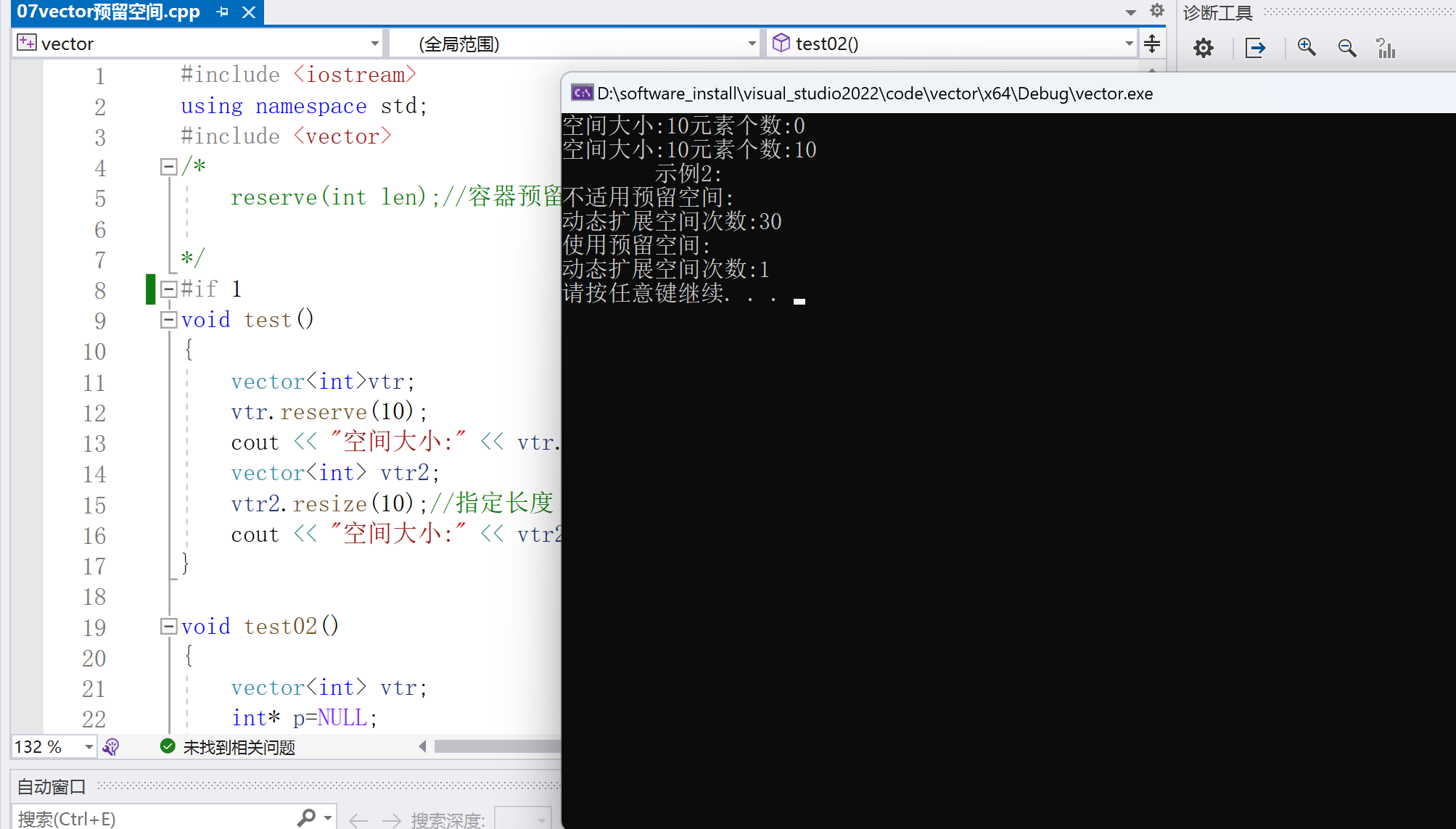Image resolution: width=1456 pixels, height=829 pixels.
Task: Close the 07vector预留空间.cpp tab
Action: point(249,12)
